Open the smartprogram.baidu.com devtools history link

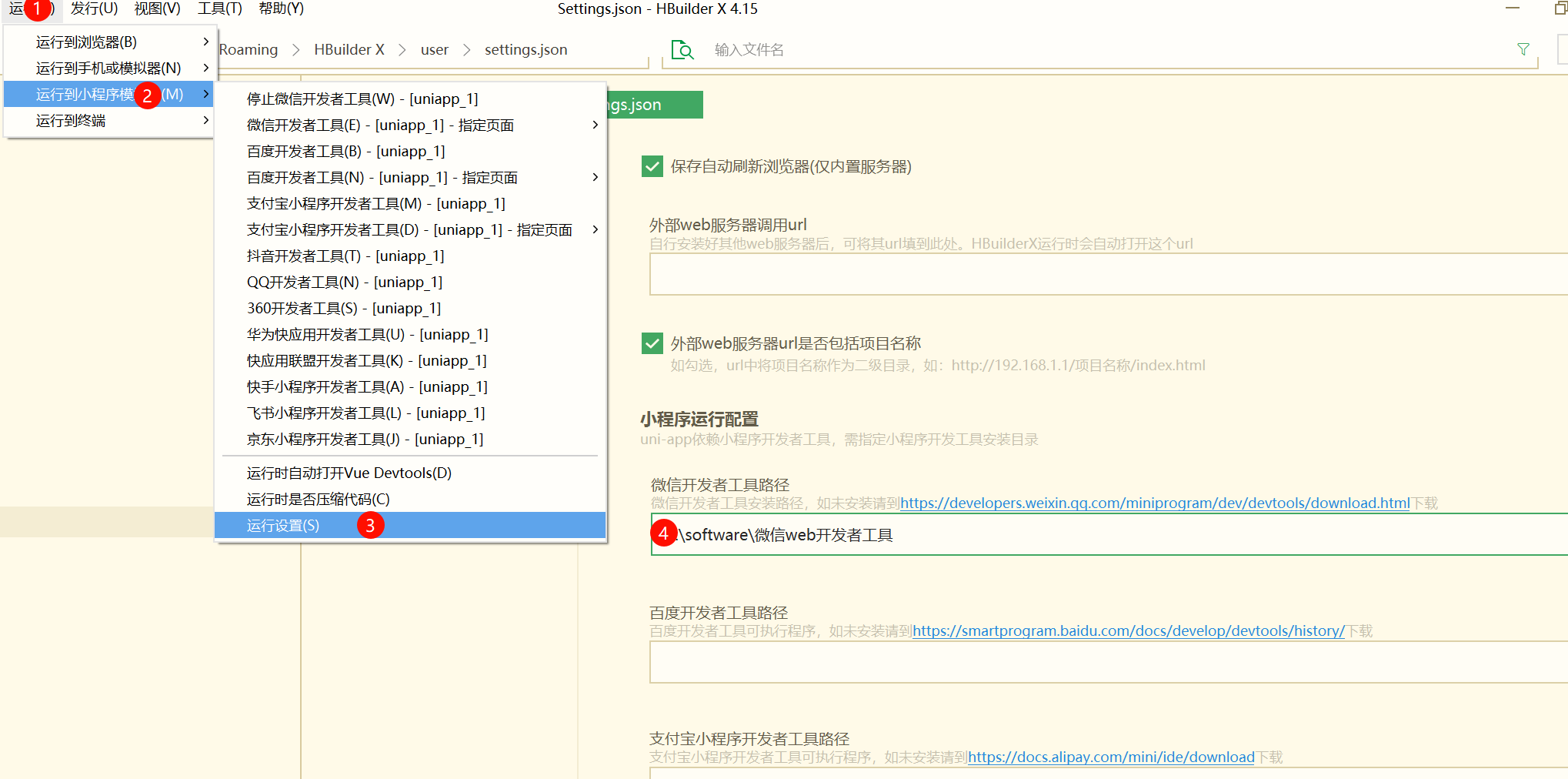coord(1129,630)
